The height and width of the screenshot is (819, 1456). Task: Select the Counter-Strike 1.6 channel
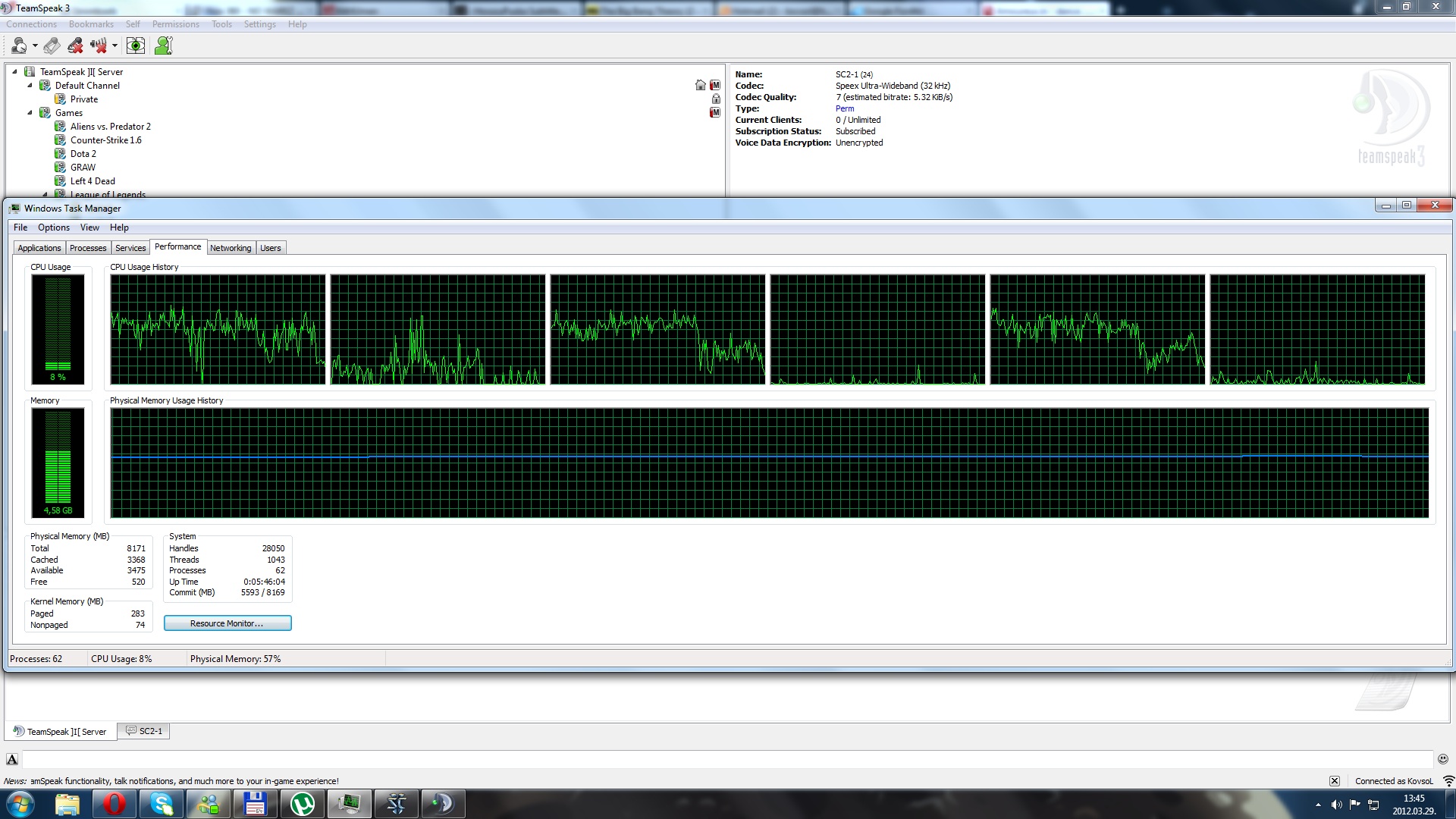click(105, 140)
